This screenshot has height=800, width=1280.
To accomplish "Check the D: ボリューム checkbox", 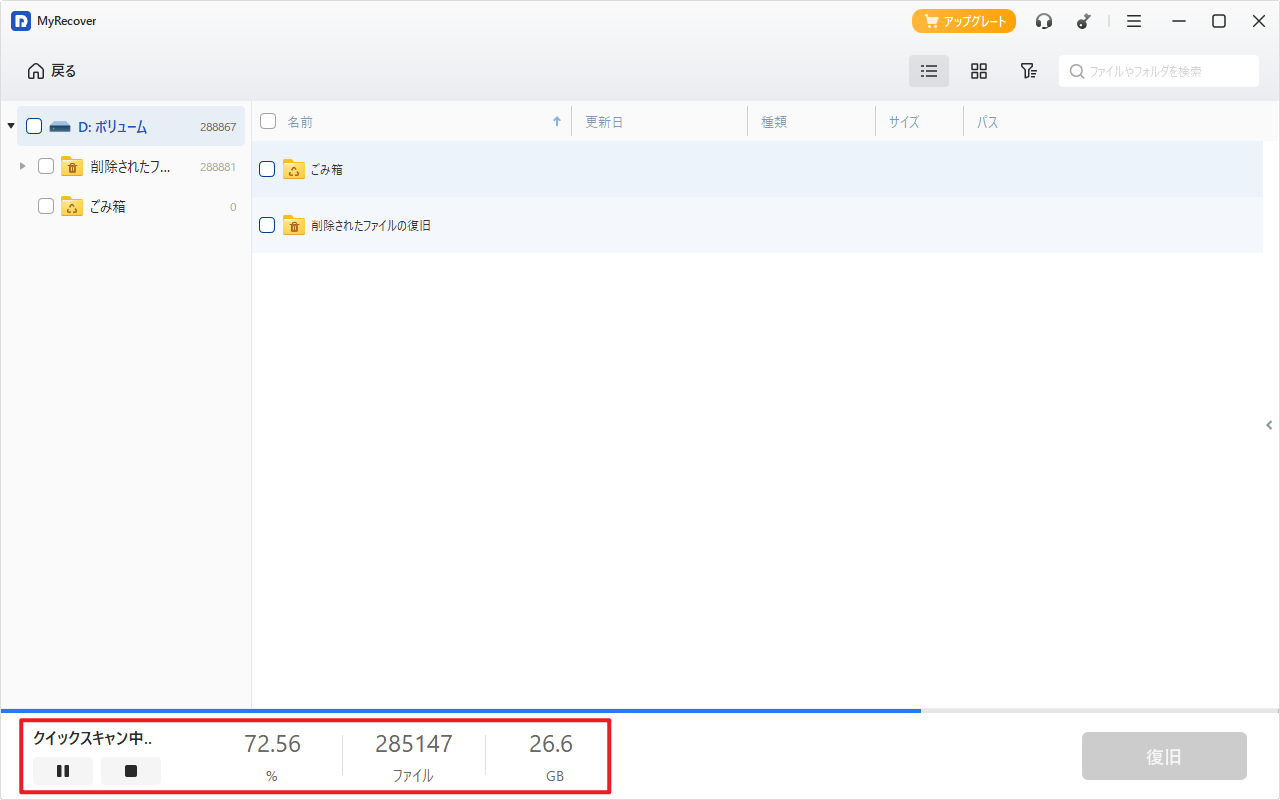I will [x=34, y=126].
